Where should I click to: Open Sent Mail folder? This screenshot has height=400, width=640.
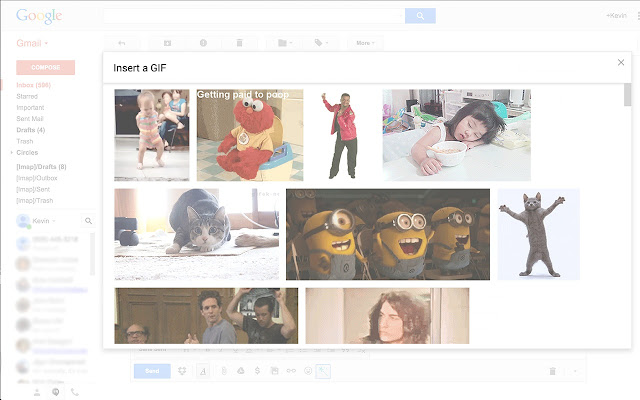coord(29,118)
